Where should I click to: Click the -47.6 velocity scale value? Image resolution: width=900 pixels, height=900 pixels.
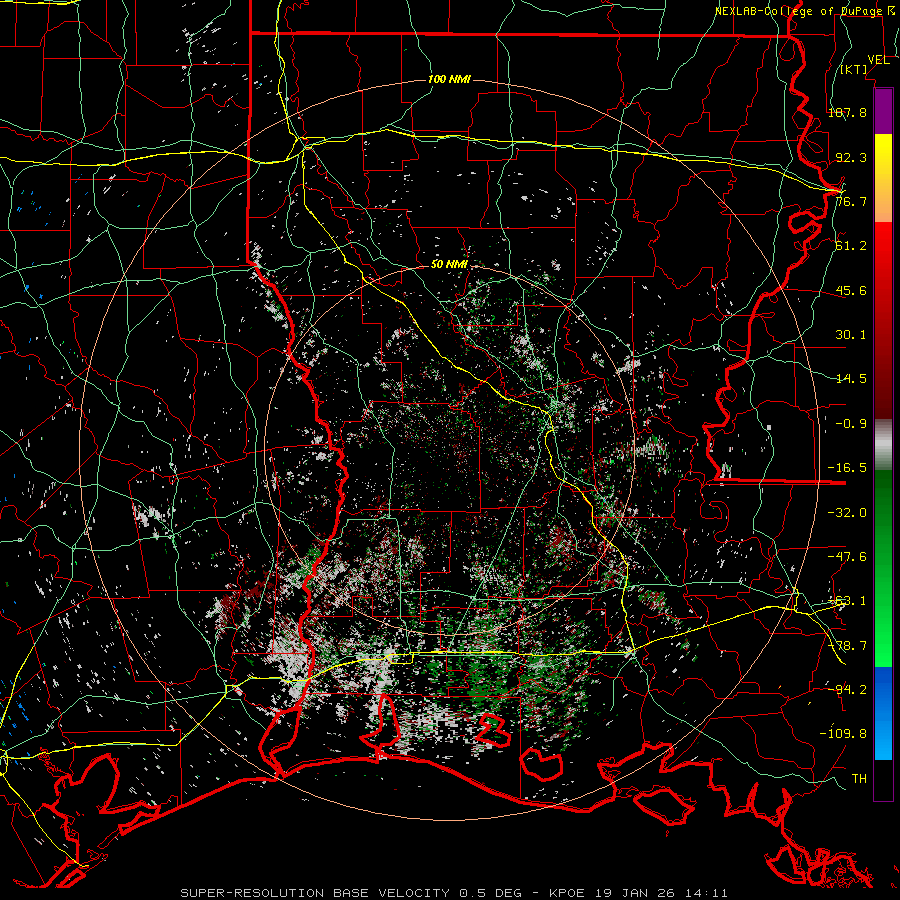[847, 557]
